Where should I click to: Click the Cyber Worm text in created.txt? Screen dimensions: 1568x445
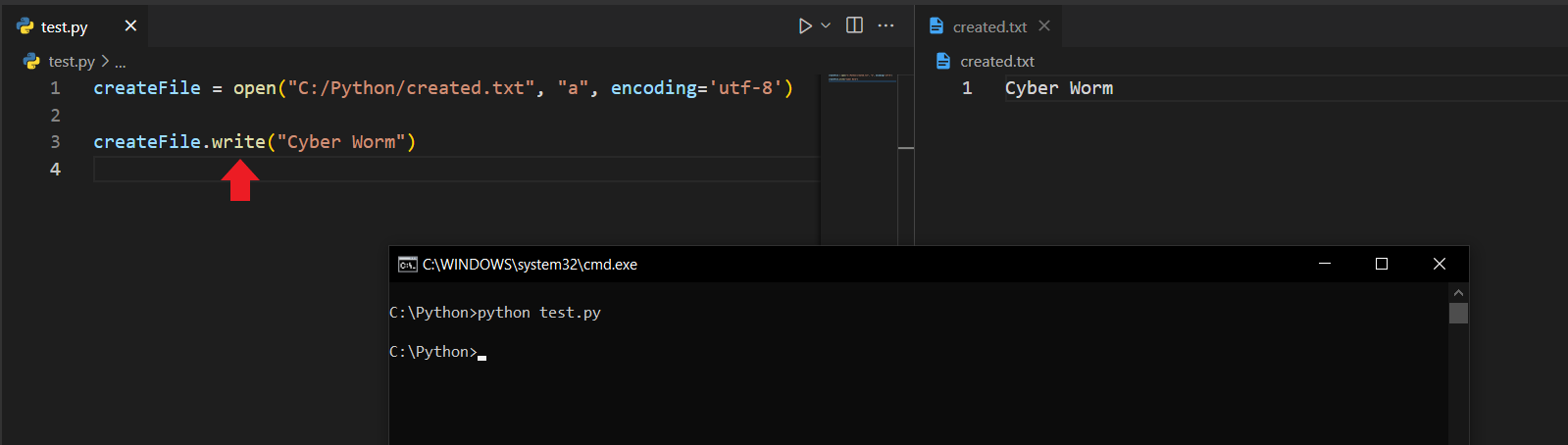(x=1058, y=88)
